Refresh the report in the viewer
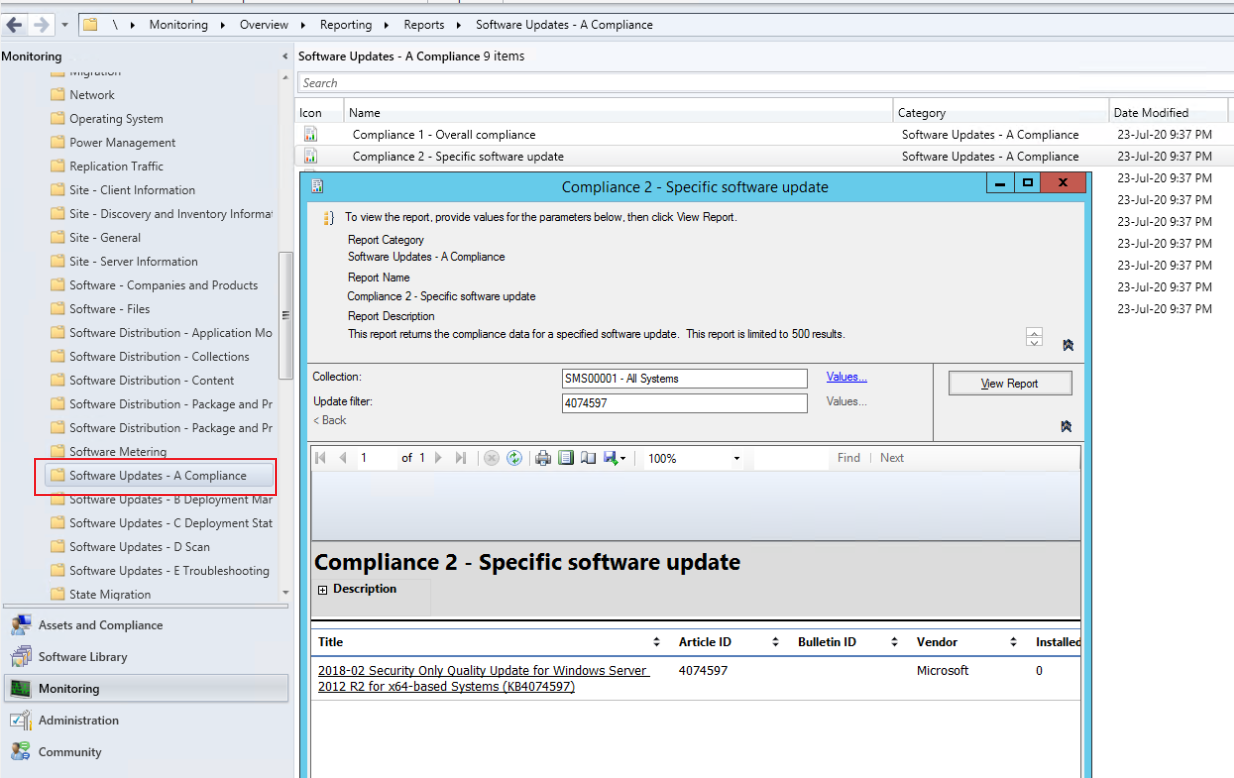Viewport: 1234px width, 778px height. pyautogui.click(x=514, y=457)
